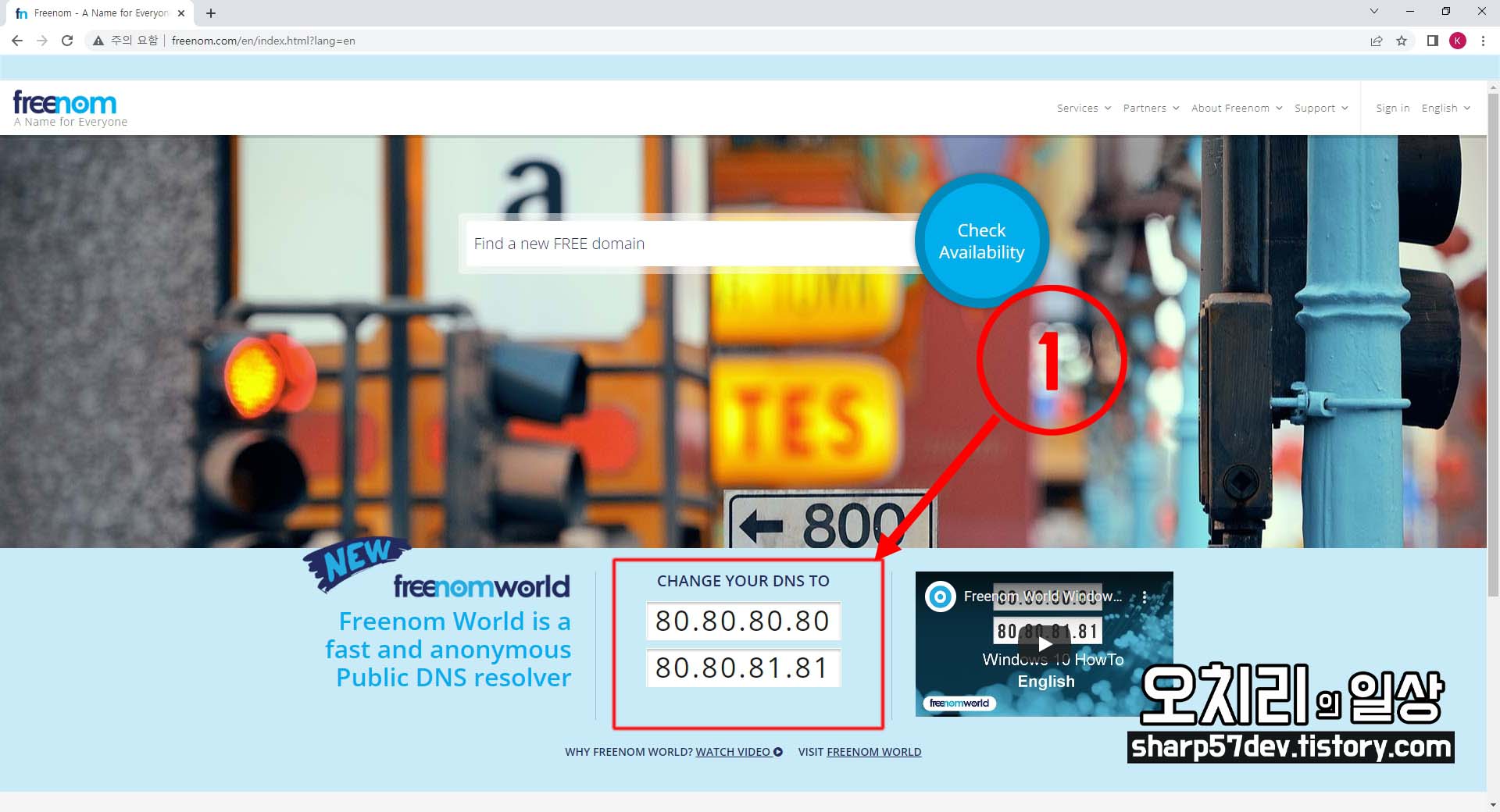
Task: Open the video options three-dot icon
Action: click(1145, 597)
